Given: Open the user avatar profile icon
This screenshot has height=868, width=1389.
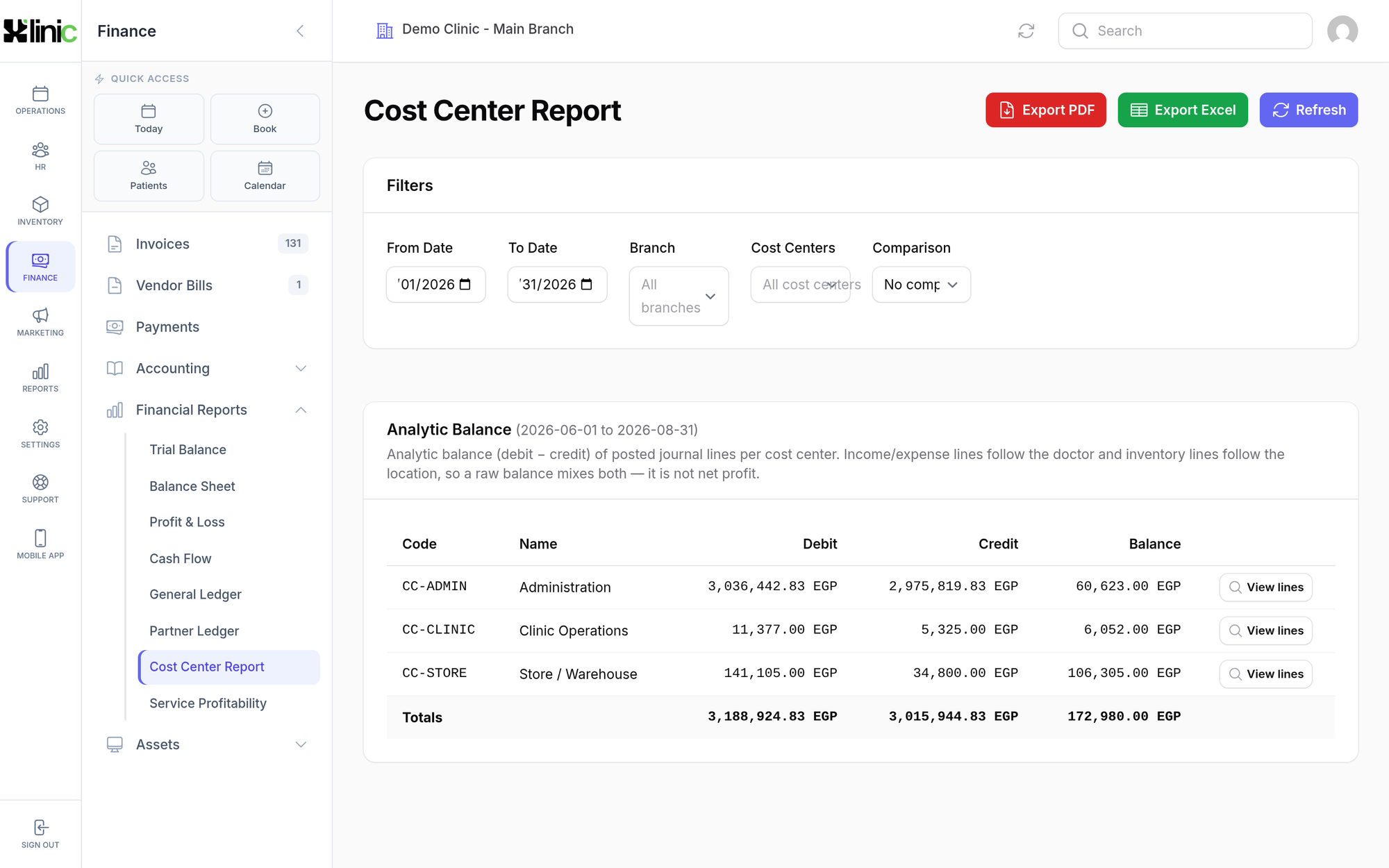Looking at the screenshot, I should 1342,31.
